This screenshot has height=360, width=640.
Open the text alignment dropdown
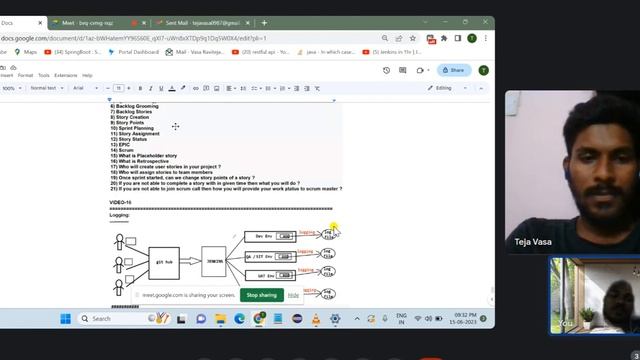pyautogui.click(x=231, y=88)
